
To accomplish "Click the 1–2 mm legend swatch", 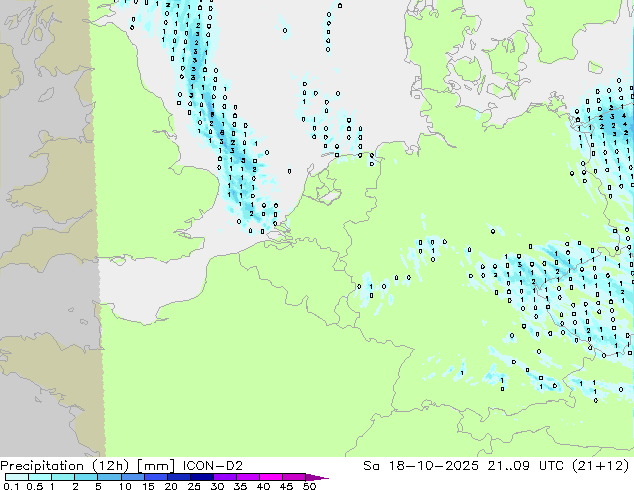I will (63, 477).
